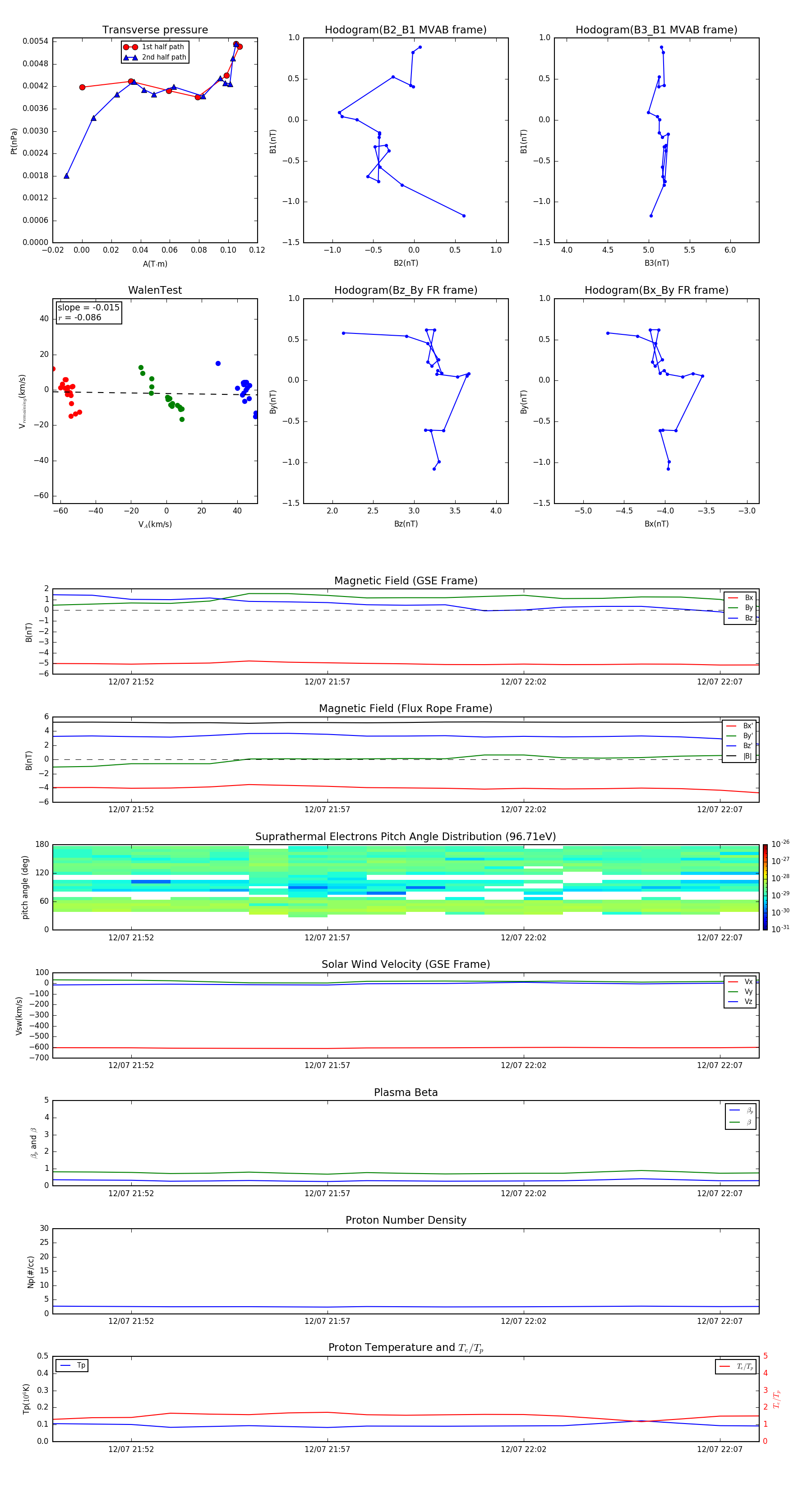Click the Bx entry in GSE field legend

pos(740,598)
